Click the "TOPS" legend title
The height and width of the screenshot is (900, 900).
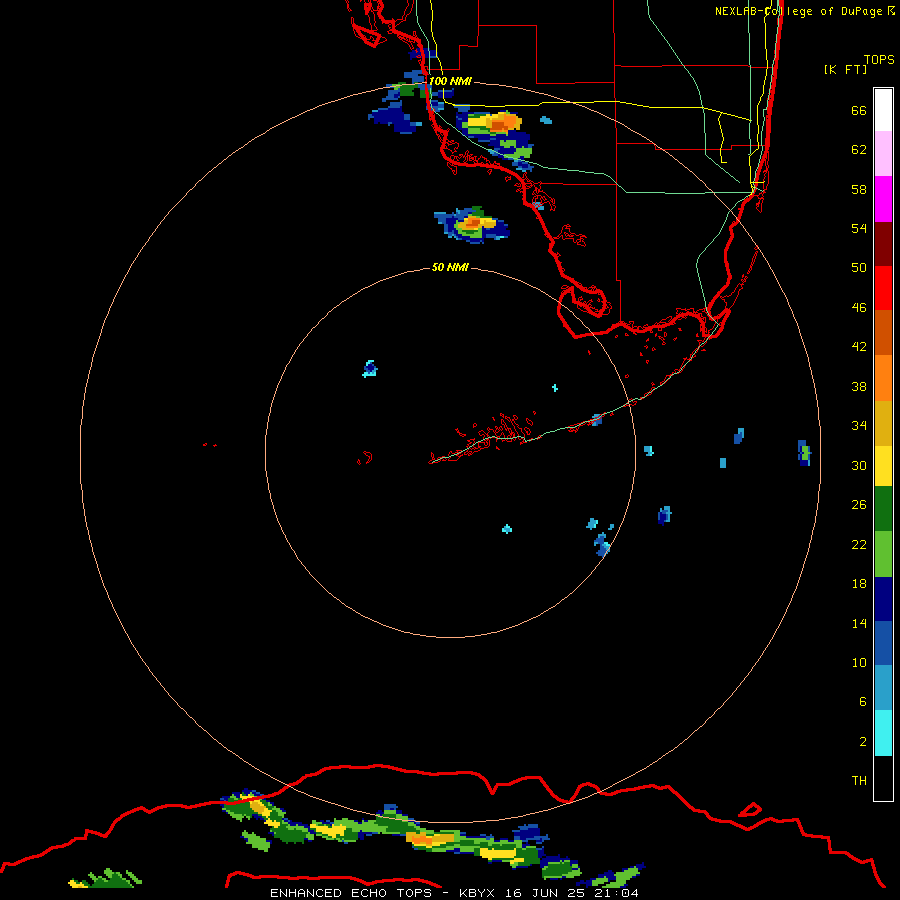tap(879, 59)
